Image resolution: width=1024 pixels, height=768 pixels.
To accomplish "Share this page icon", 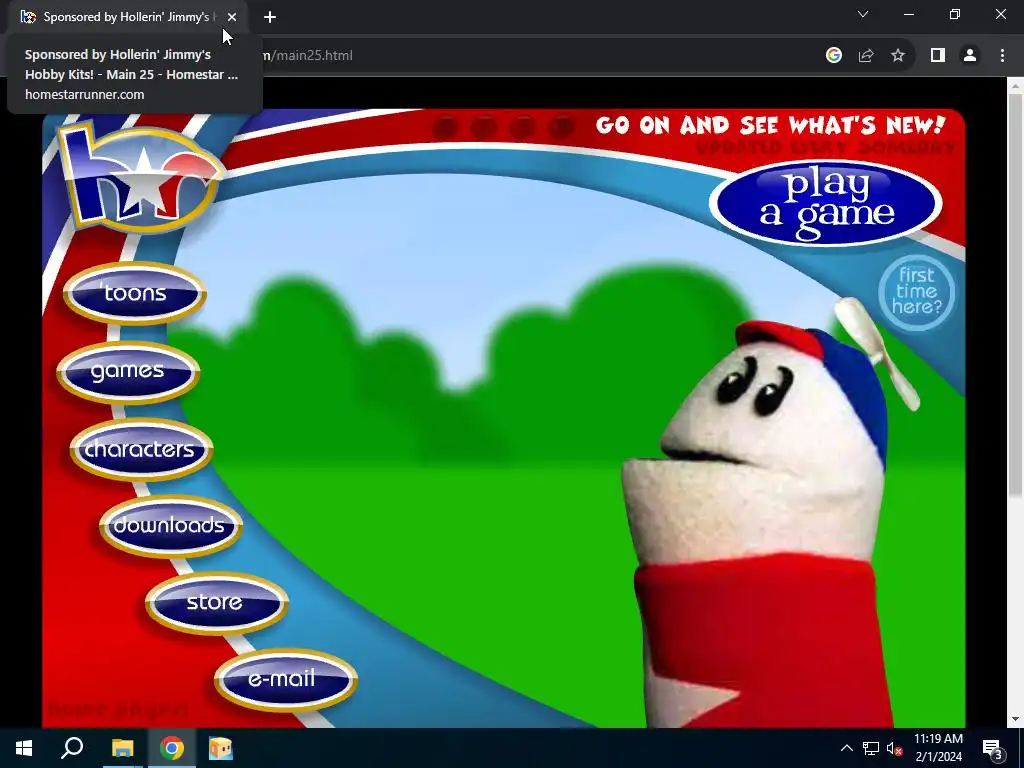I will (866, 56).
